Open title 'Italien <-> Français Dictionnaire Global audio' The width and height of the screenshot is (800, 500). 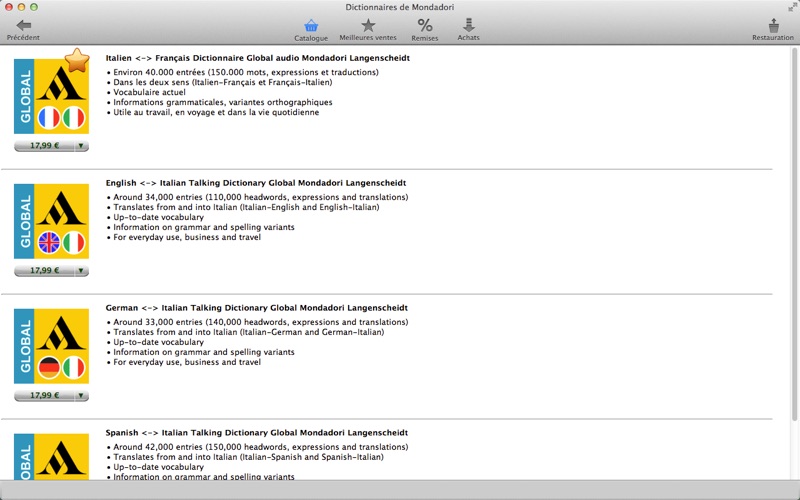tap(258, 58)
